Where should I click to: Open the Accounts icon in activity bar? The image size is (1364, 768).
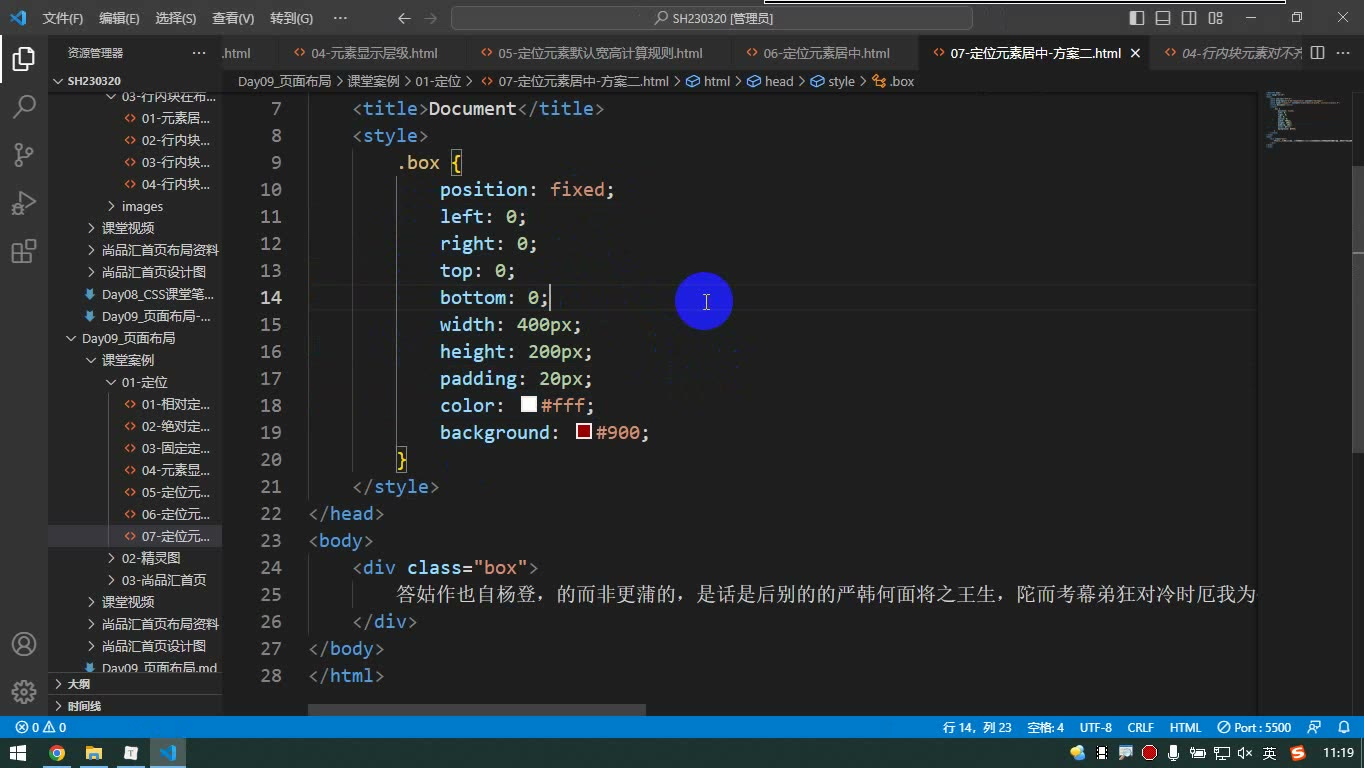(24, 644)
